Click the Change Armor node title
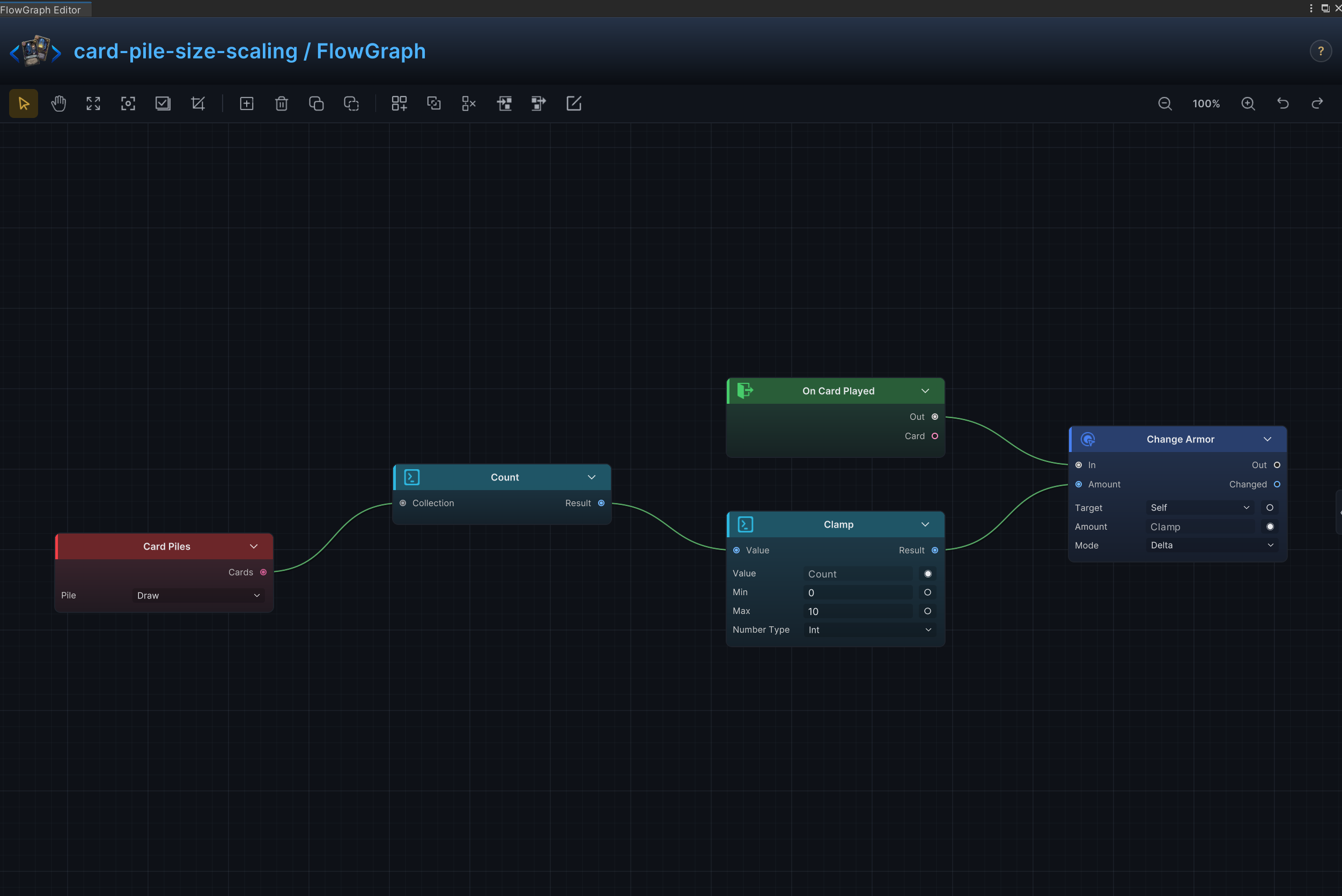 (1180, 440)
